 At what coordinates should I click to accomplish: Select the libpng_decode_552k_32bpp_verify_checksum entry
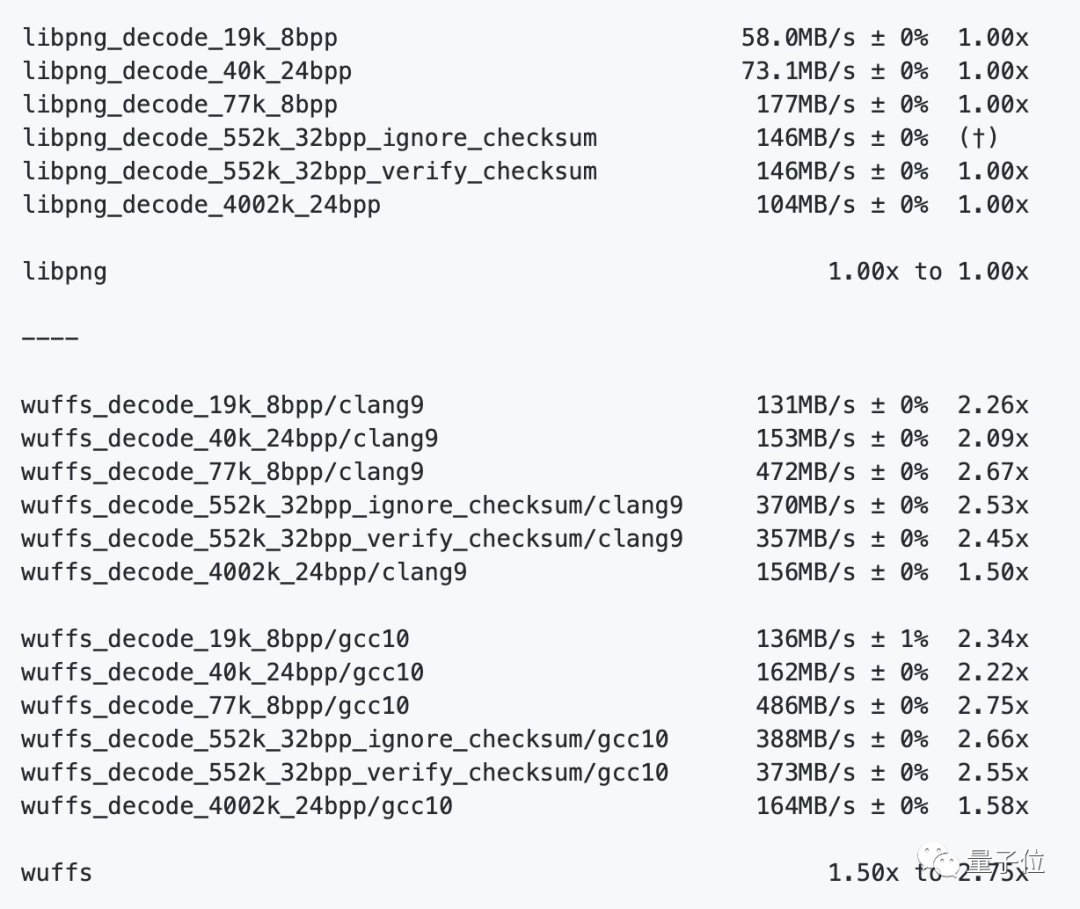click(309, 171)
